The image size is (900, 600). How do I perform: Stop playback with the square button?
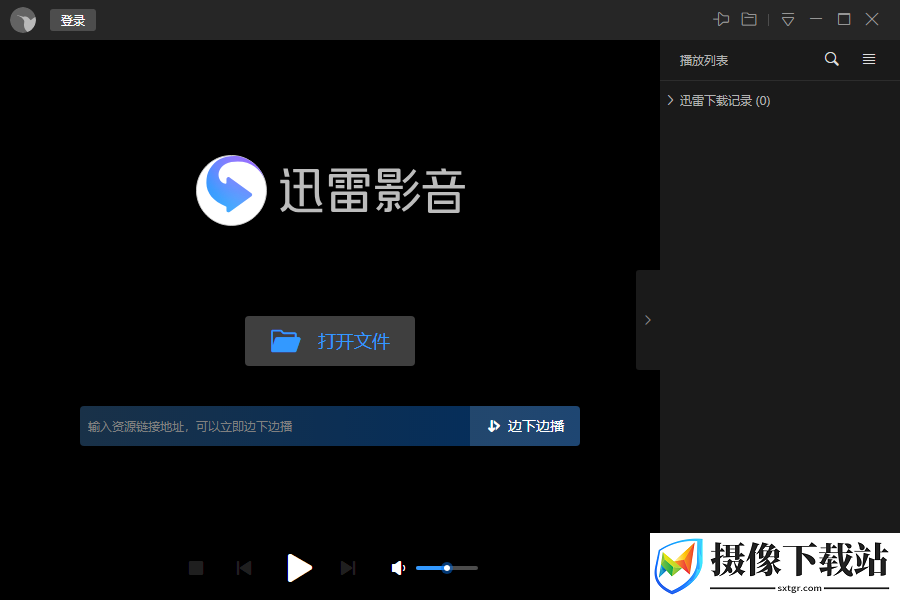pyautogui.click(x=196, y=568)
